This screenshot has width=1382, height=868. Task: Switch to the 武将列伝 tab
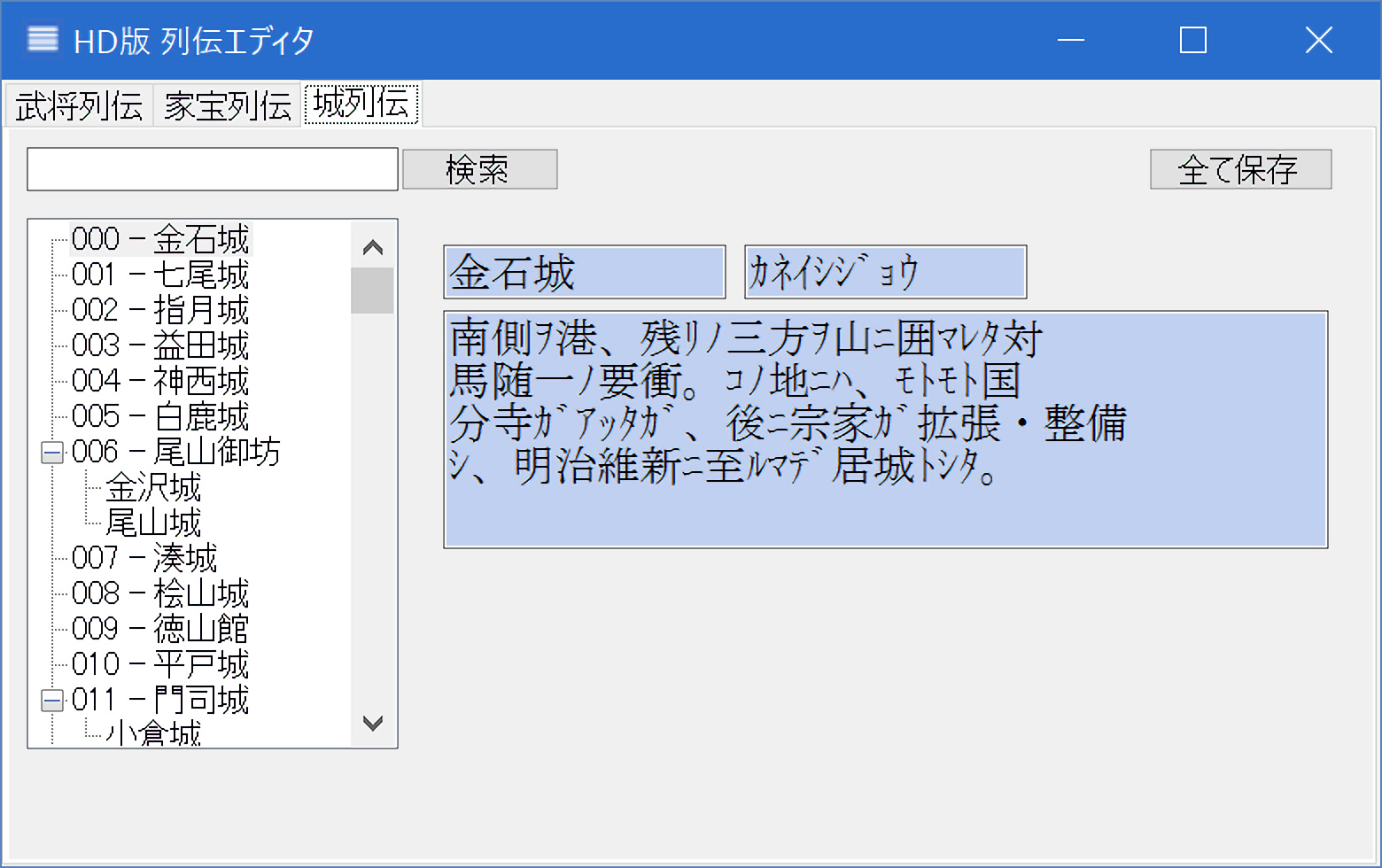(x=79, y=106)
